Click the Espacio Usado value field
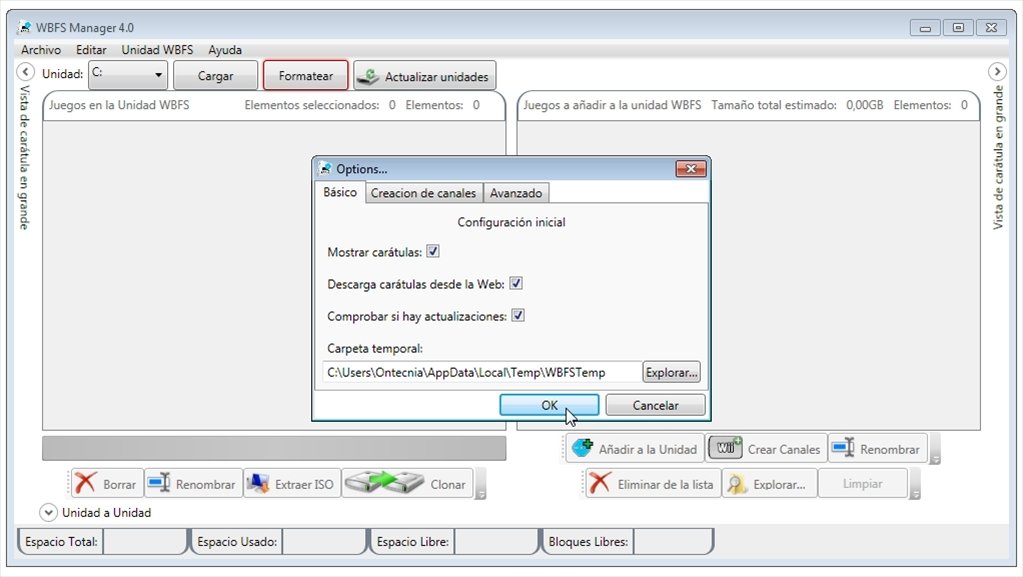 click(323, 541)
